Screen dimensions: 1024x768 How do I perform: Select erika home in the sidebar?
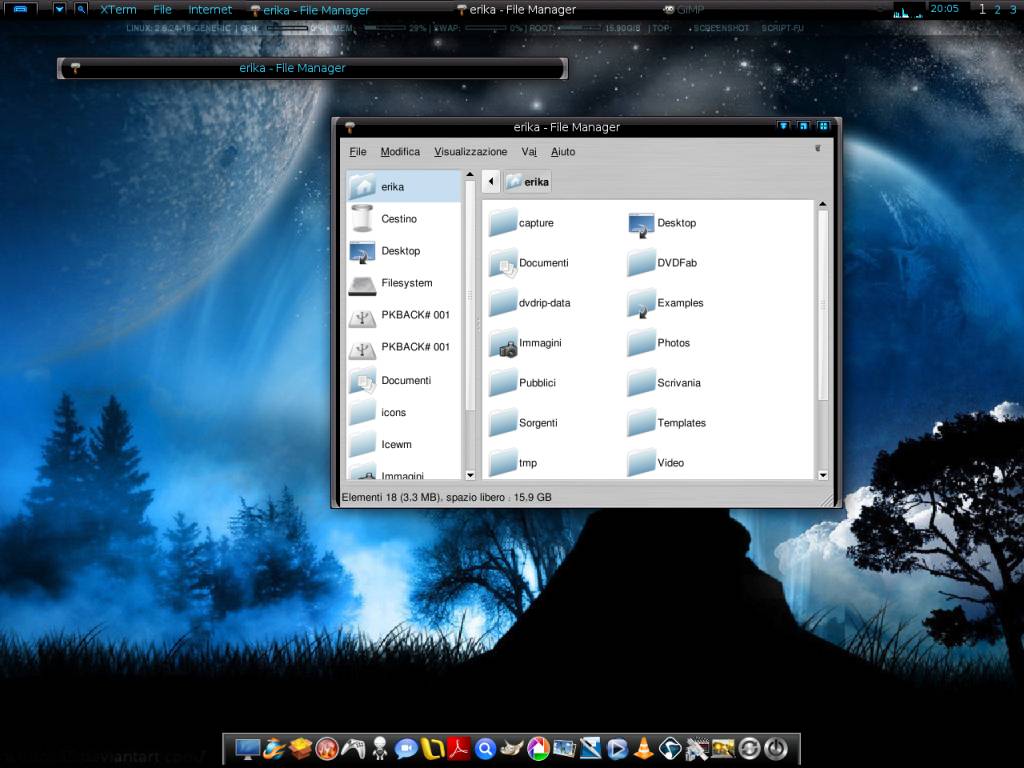[x=404, y=187]
